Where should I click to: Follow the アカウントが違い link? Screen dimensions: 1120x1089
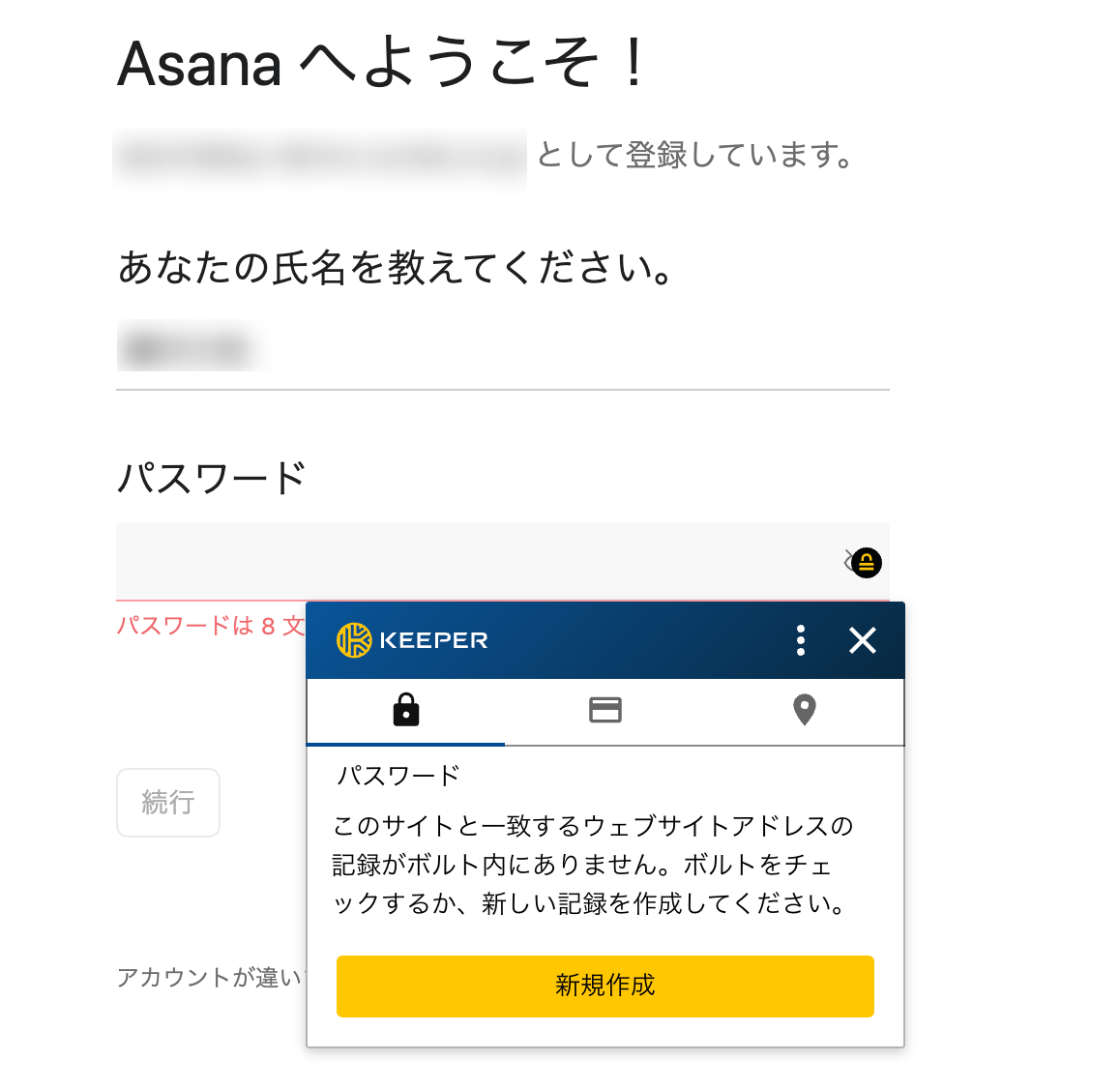(210, 978)
